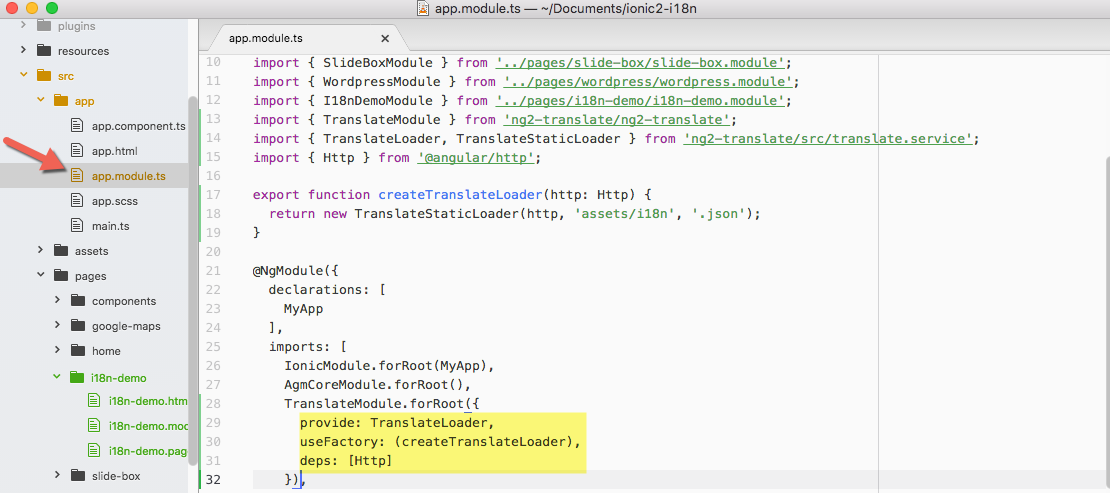Collapse the src folder chevron
Screen dimensions: 1110x493
23,75
